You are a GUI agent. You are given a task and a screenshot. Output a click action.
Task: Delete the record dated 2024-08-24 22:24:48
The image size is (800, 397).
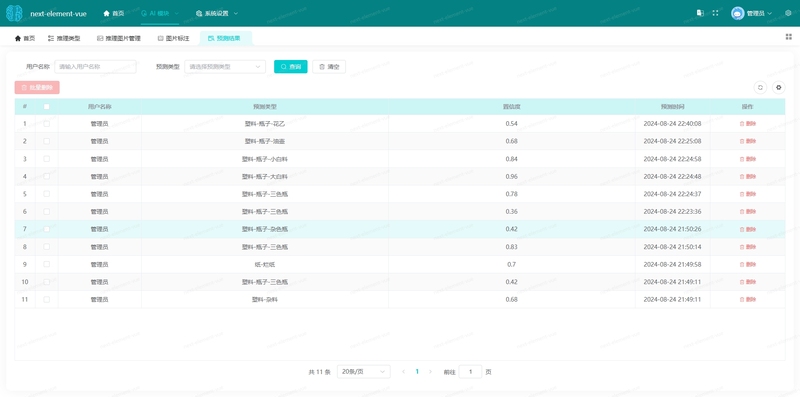point(748,176)
